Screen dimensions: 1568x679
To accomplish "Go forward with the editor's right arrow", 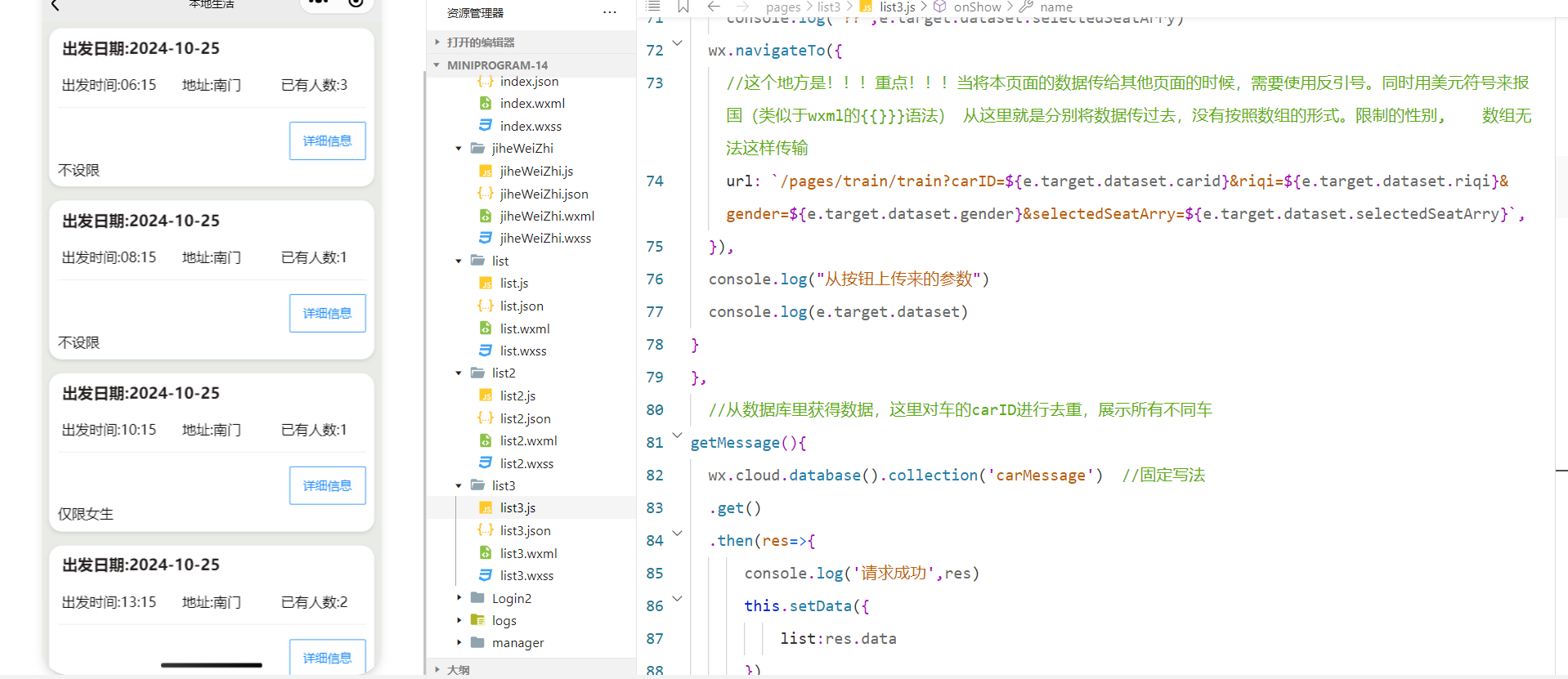I will click(742, 7).
